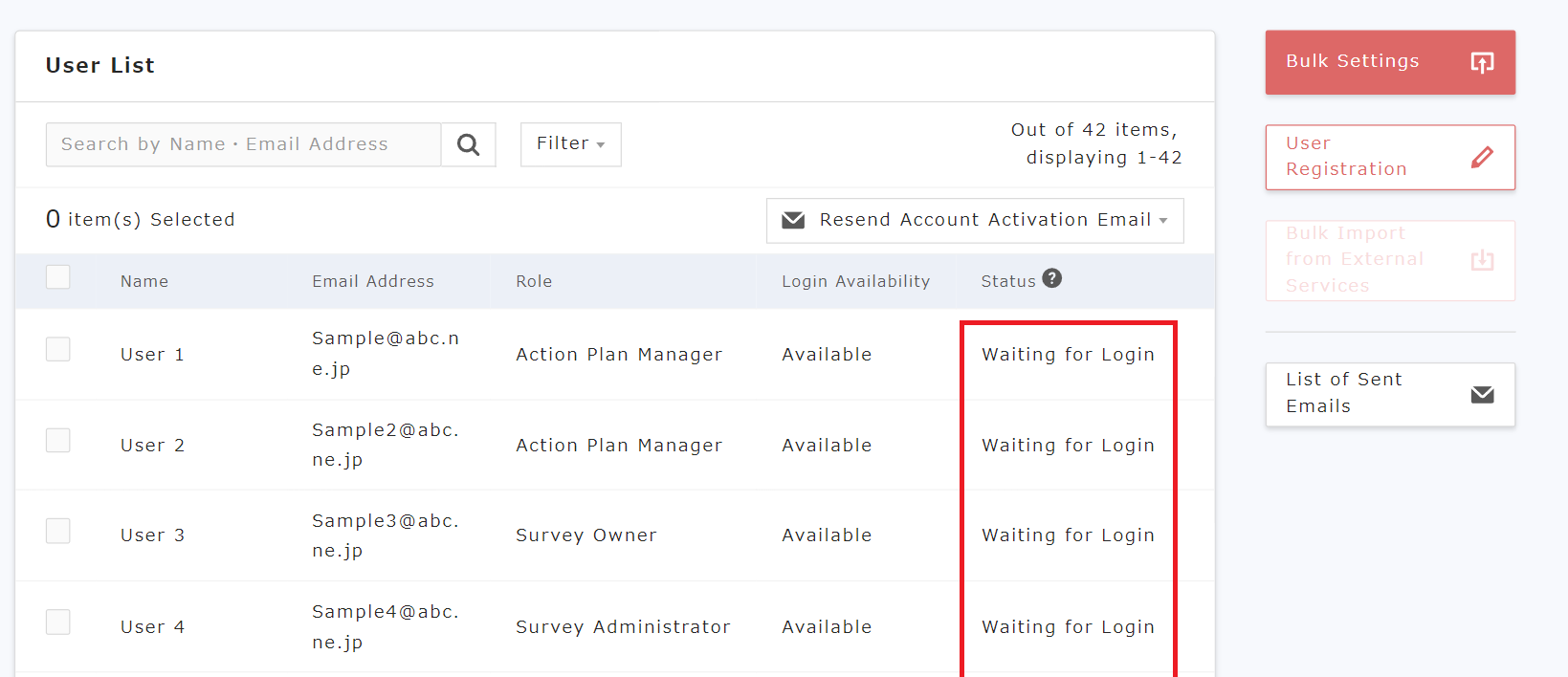Tick the select-all checkbox in table header
The width and height of the screenshot is (1568, 677).
(x=58, y=277)
